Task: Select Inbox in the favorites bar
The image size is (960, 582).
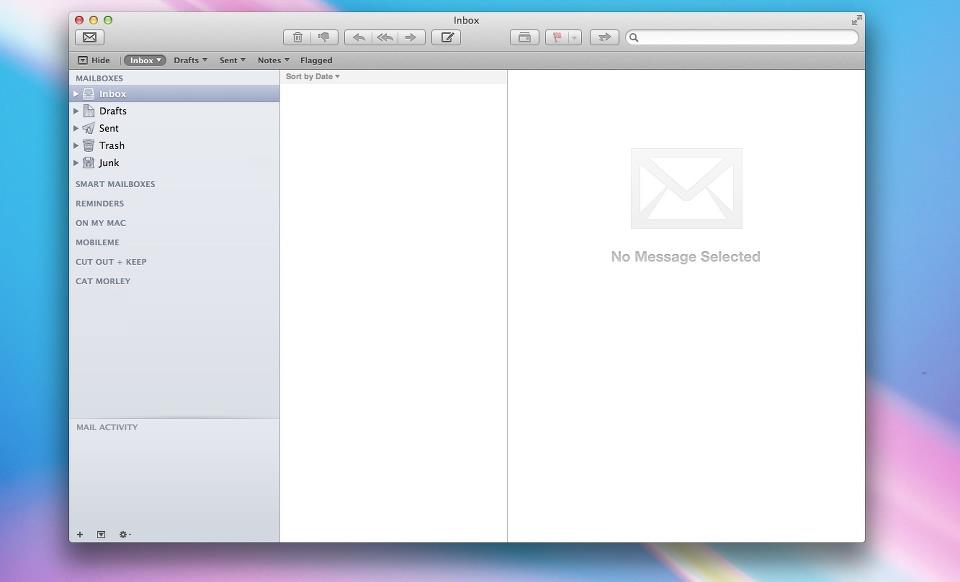Action: (x=144, y=60)
